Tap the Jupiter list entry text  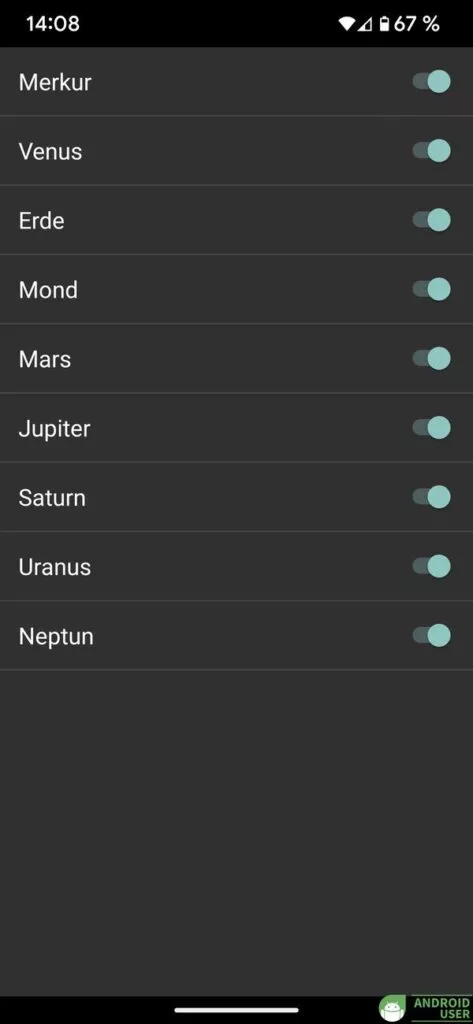[x=54, y=429]
